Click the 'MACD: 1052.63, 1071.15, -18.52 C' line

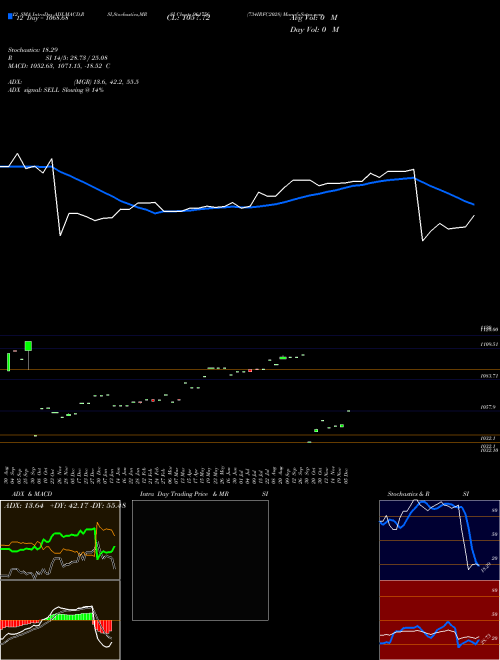tap(59, 66)
